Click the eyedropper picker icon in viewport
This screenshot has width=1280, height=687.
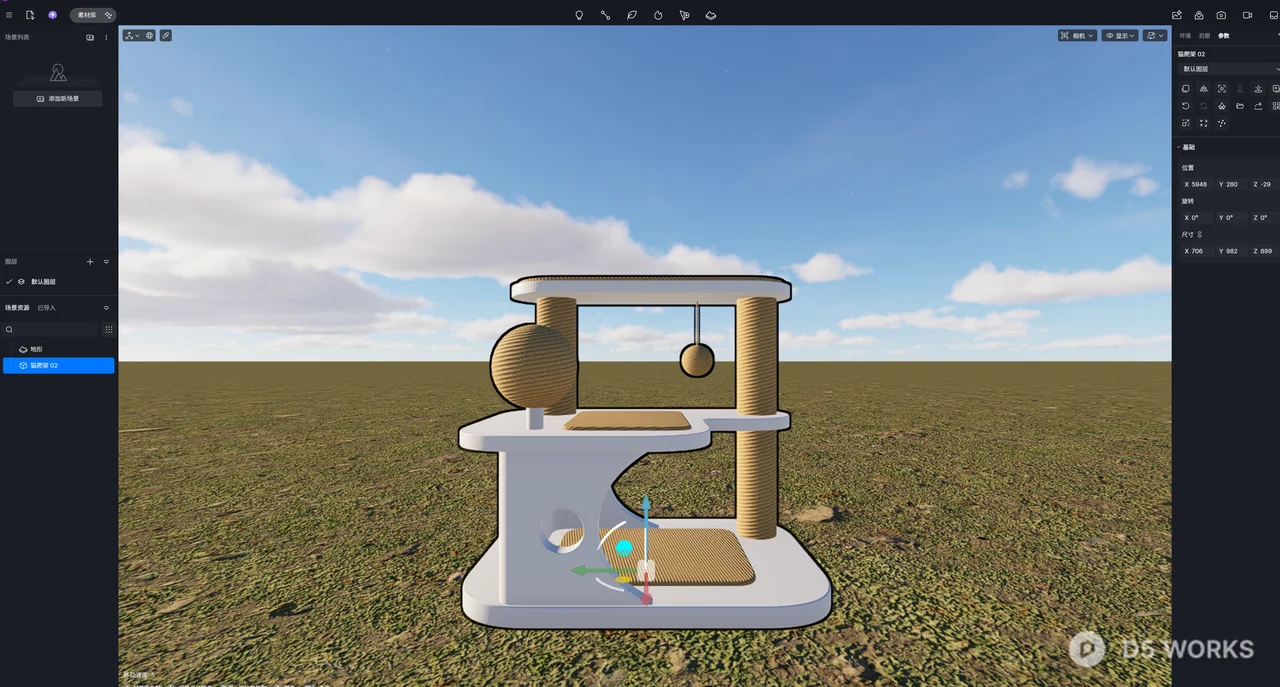(x=166, y=35)
